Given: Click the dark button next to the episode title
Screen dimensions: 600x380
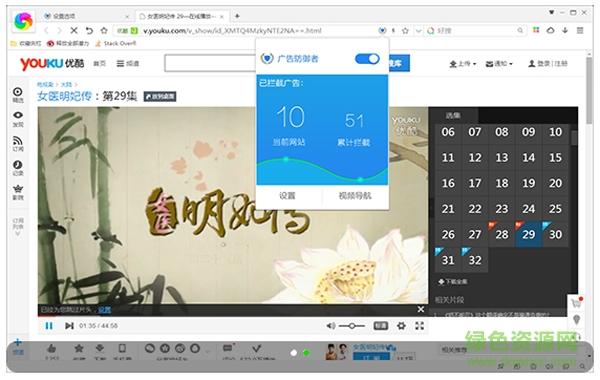Looking at the screenshot, I should point(160,96).
